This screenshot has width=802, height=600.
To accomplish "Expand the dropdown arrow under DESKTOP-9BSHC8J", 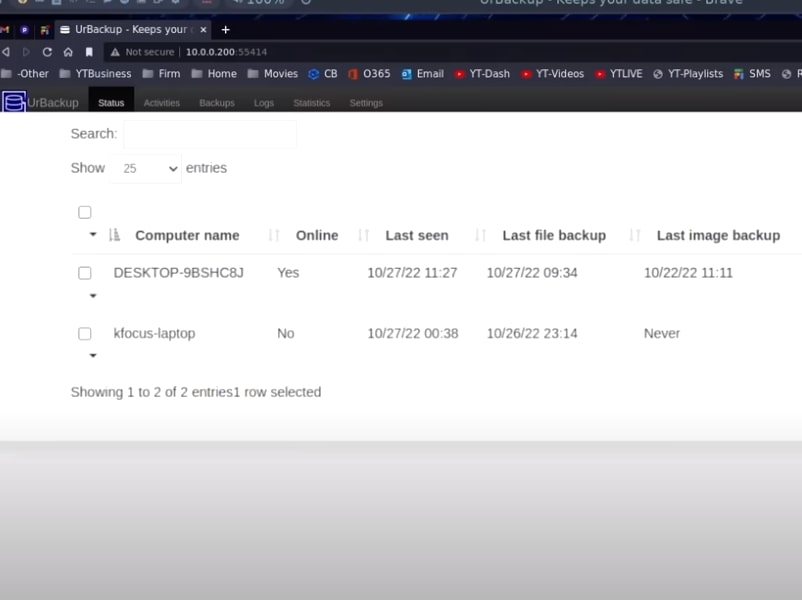I will point(93,295).
